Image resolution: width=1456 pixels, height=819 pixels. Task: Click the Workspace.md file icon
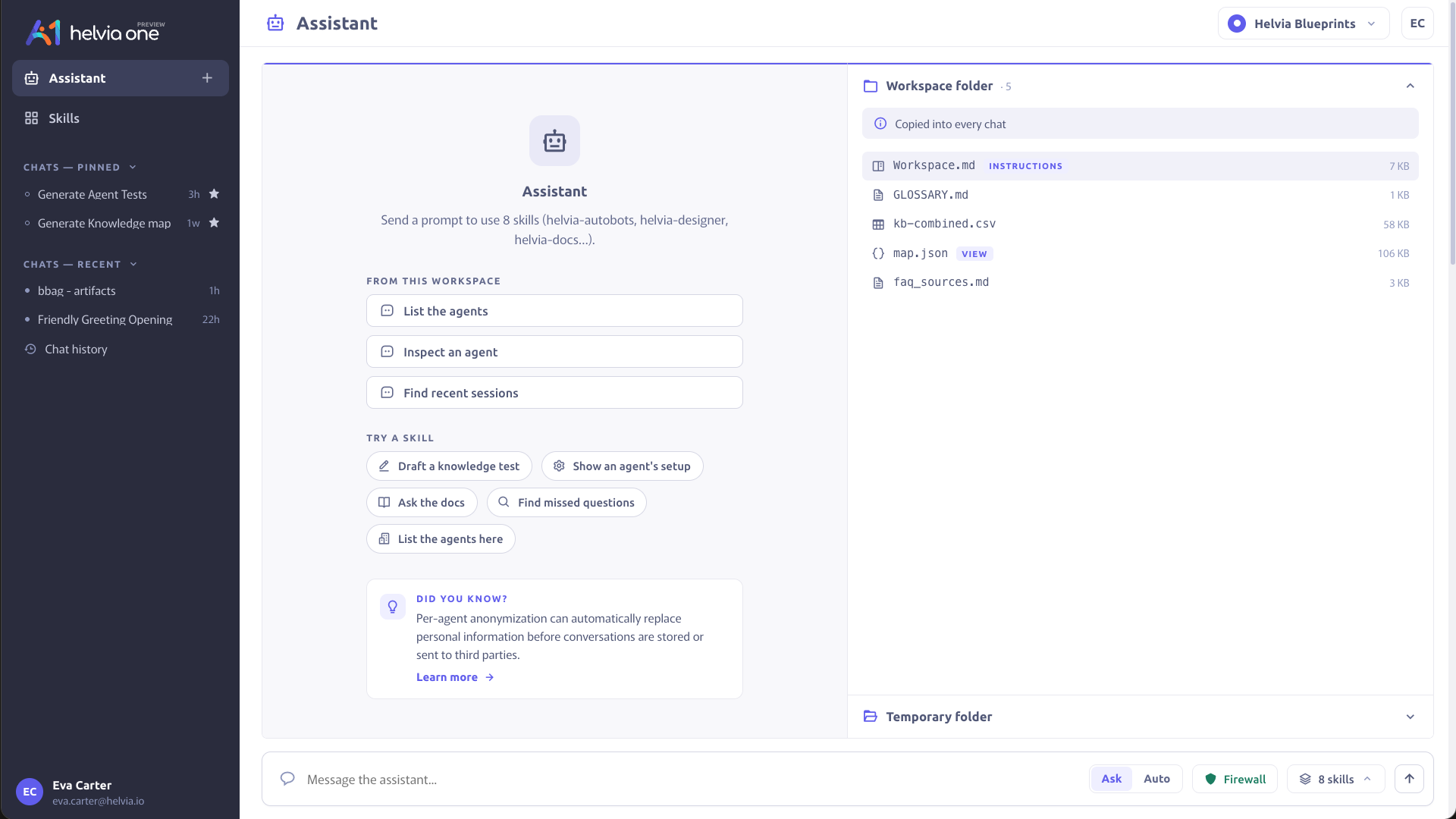pyautogui.click(x=878, y=166)
